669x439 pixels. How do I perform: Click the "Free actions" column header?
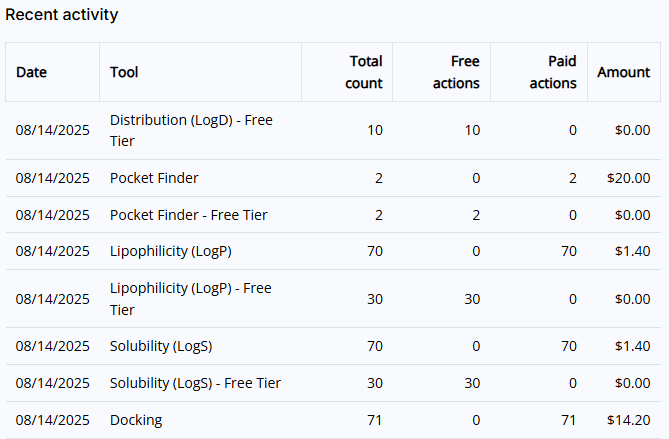click(456, 72)
